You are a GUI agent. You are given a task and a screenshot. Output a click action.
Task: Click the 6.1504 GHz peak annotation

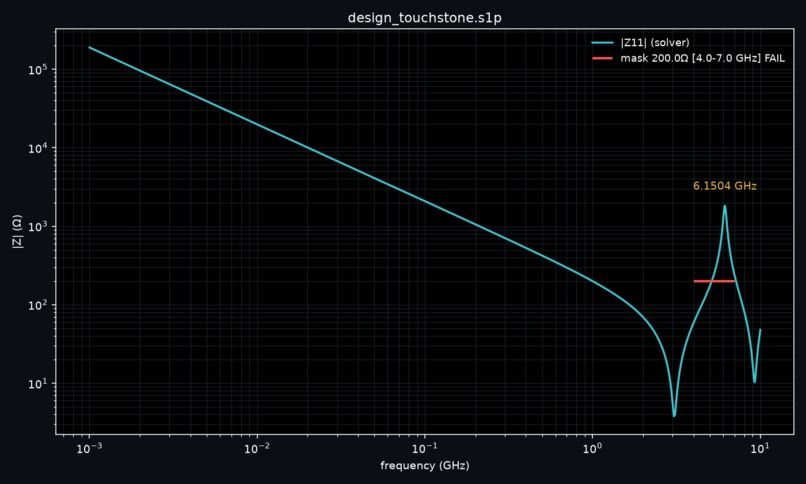click(725, 186)
